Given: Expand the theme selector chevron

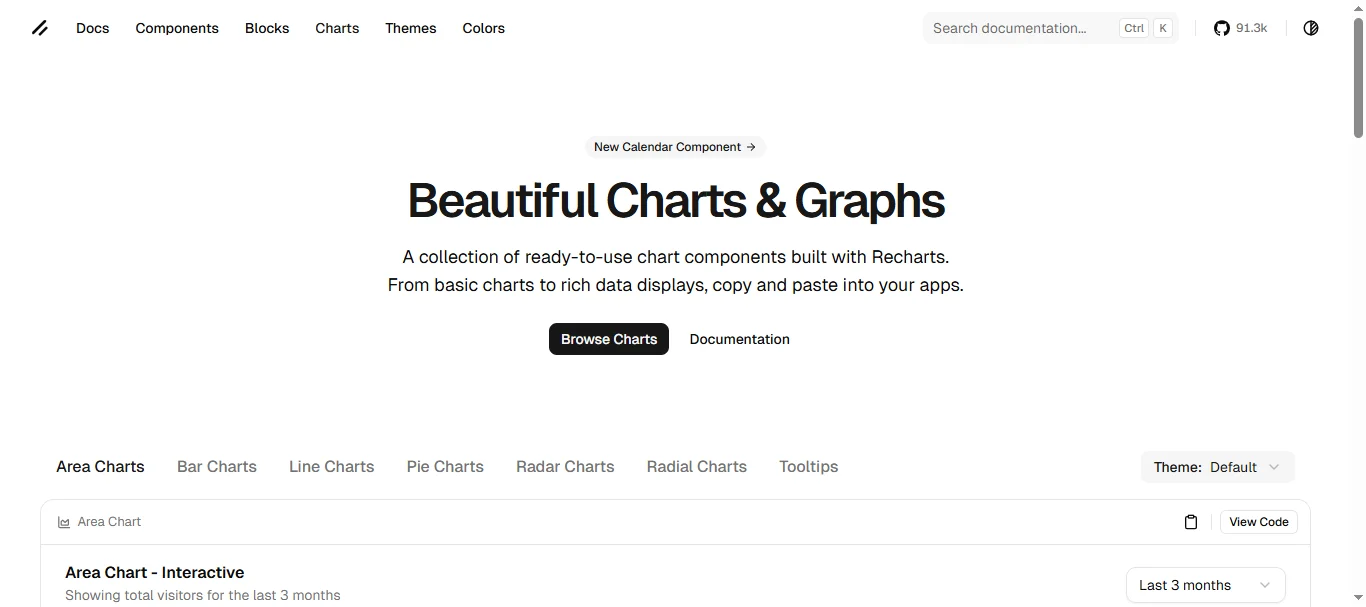Looking at the screenshot, I should pos(1274,467).
